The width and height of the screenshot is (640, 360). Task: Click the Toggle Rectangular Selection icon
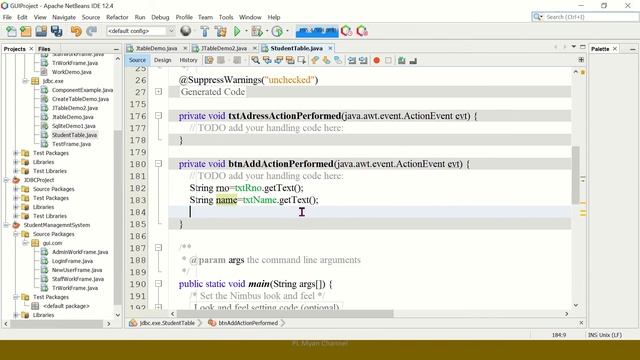coord(302,60)
